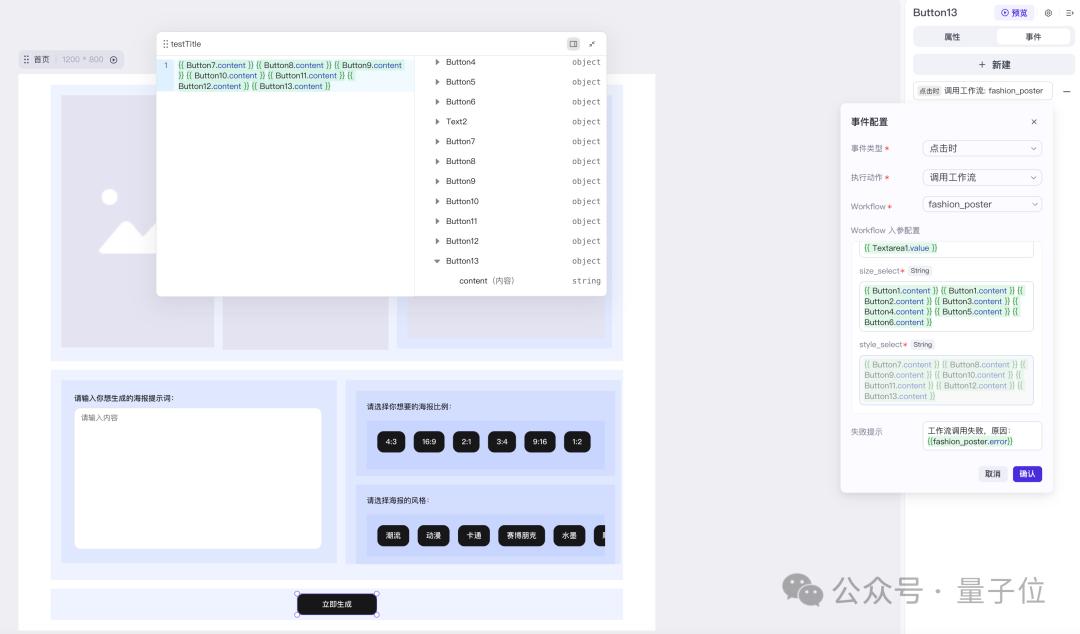Remove the fashion_poster event with the minus icon

[x=1066, y=91]
